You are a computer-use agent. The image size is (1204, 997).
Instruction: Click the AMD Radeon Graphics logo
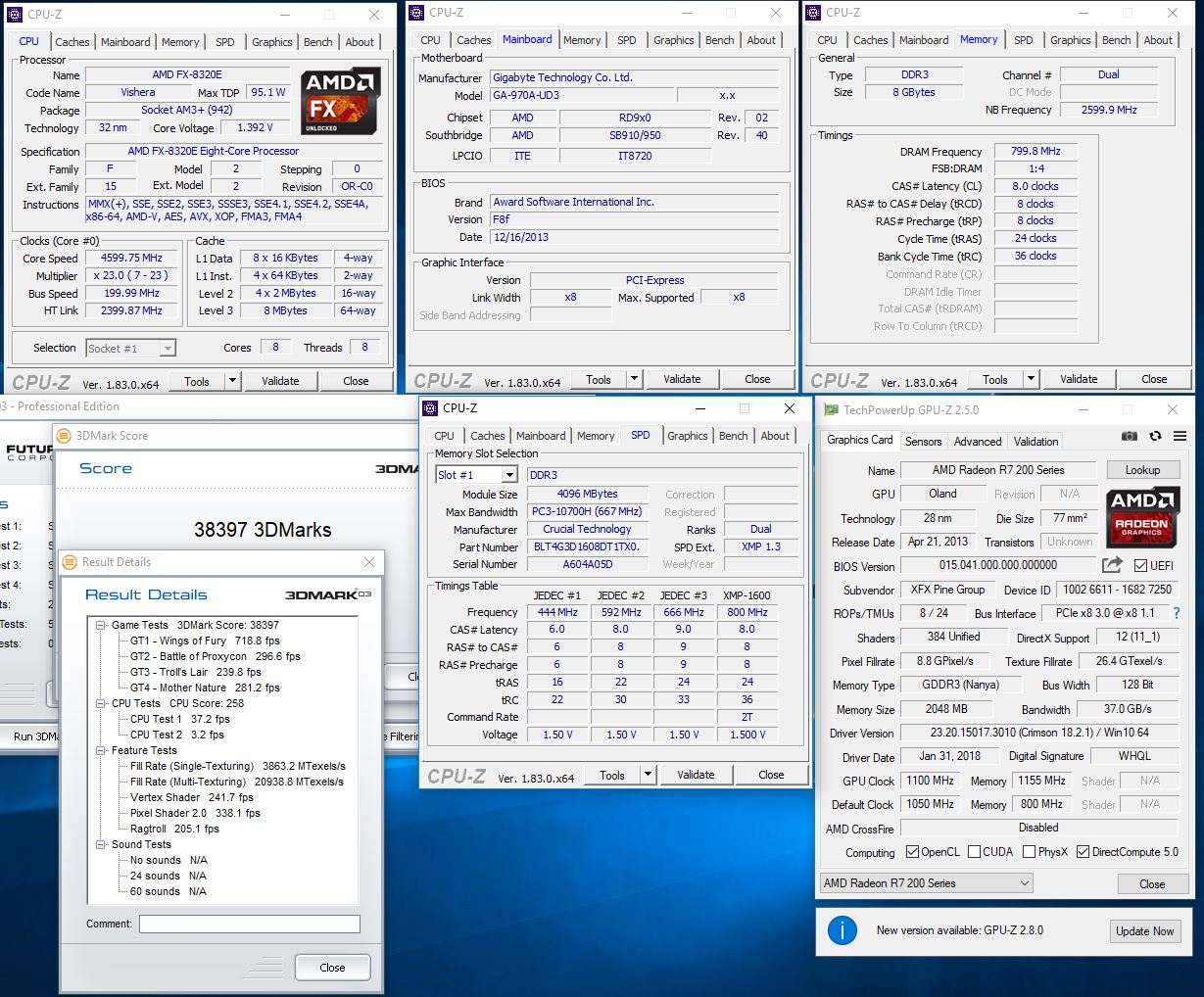tap(1141, 517)
